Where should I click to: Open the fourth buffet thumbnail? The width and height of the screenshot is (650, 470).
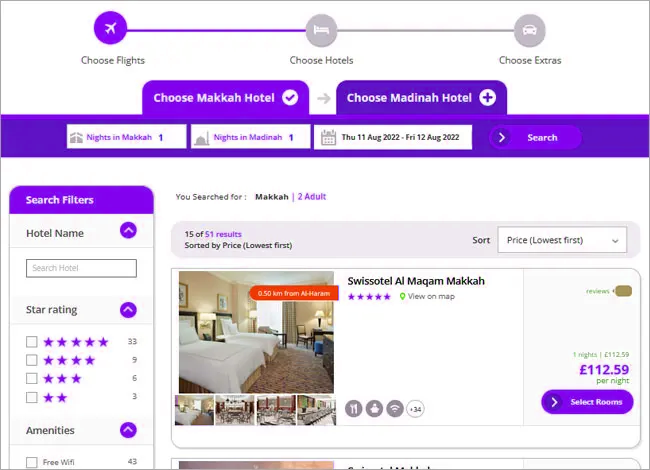(x=316, y=410)
